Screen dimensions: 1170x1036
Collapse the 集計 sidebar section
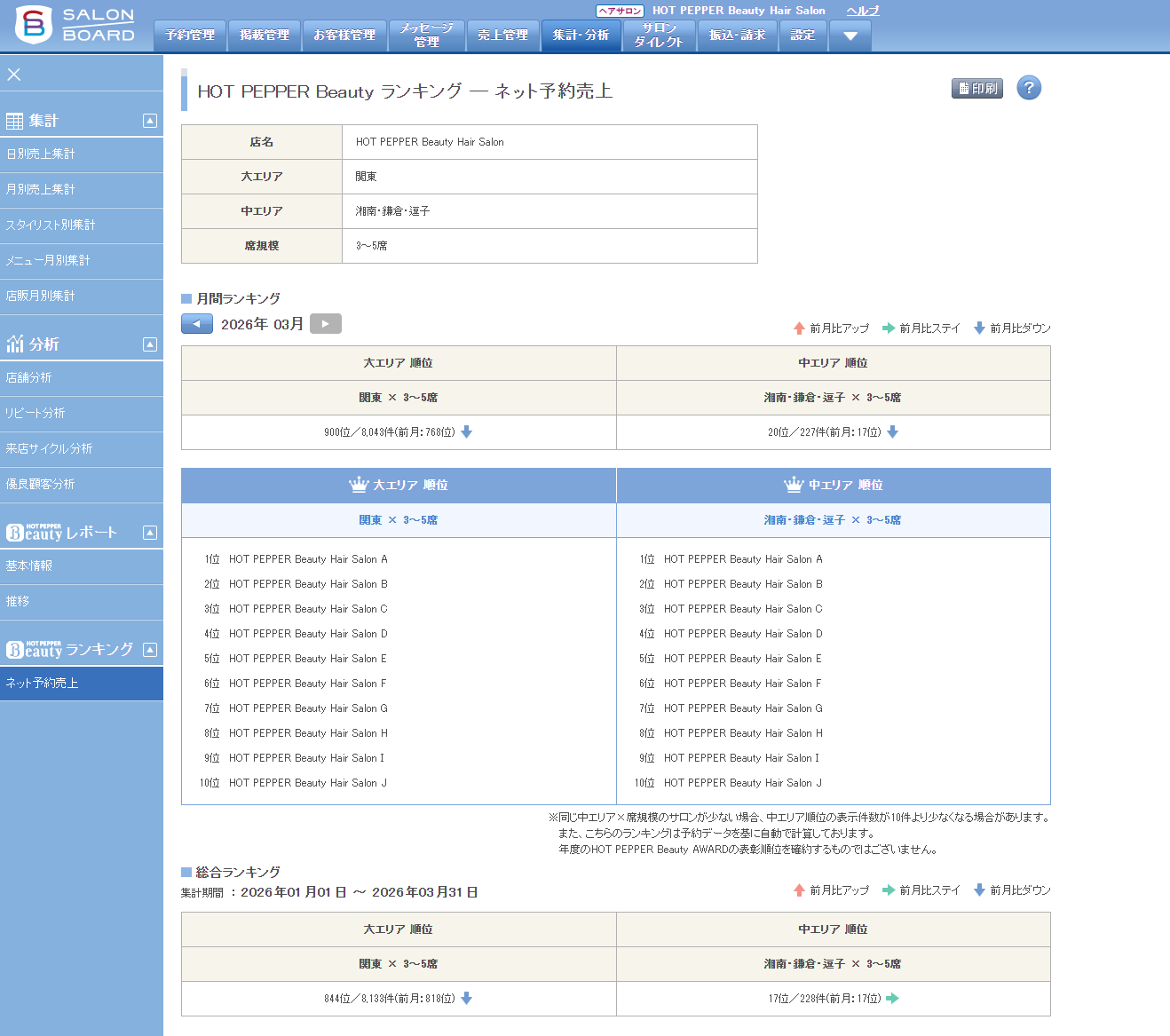(x=150, y=121)
